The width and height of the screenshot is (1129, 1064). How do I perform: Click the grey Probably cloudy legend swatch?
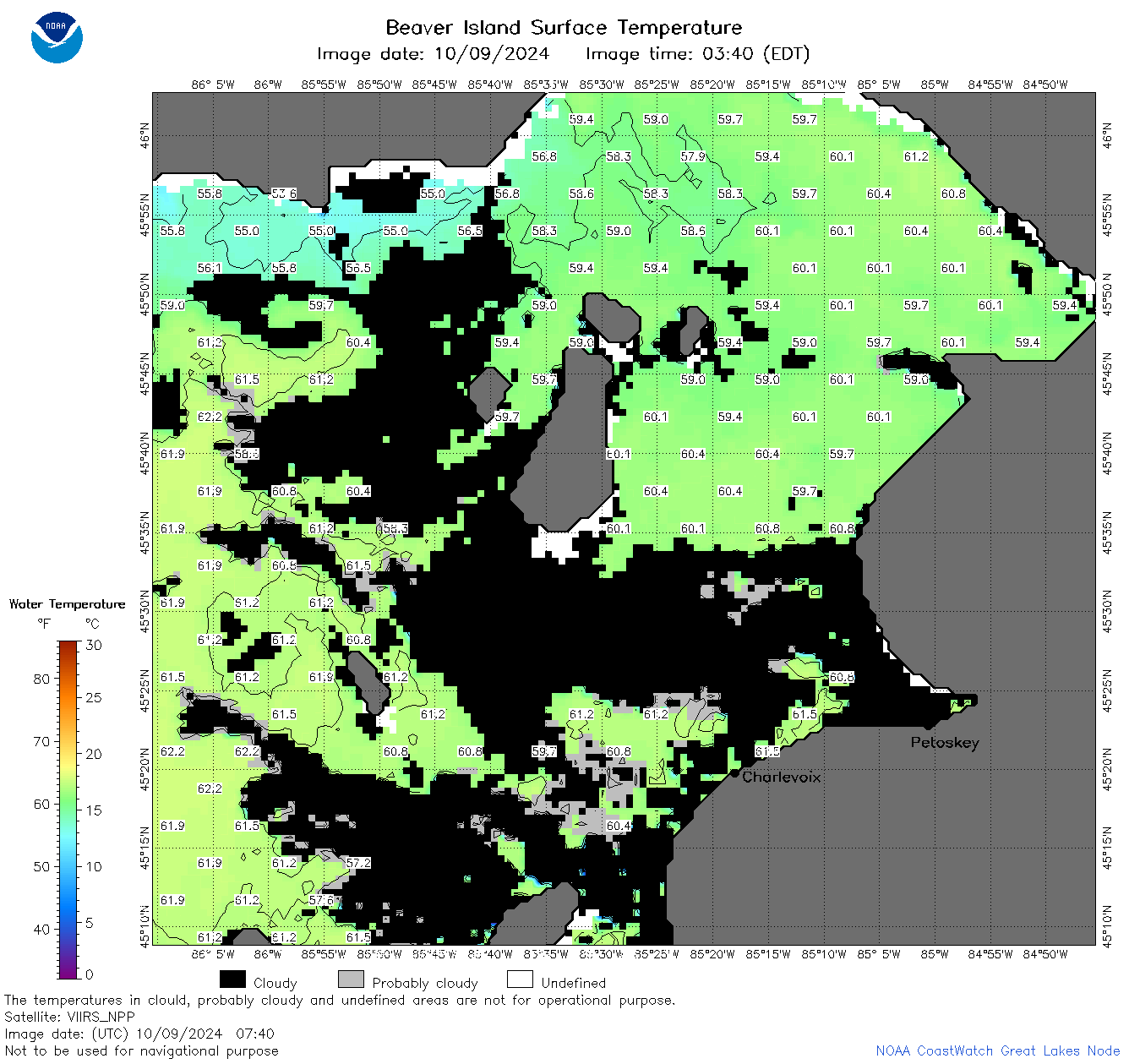click(351, 979)
